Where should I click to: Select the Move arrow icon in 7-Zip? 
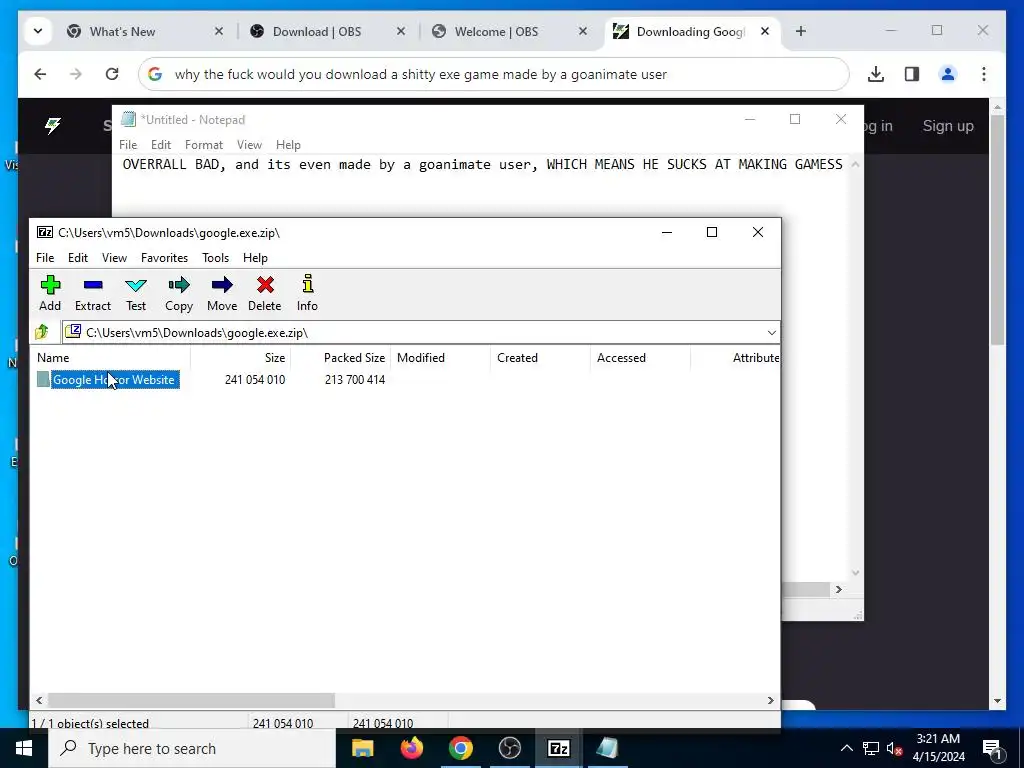(222, 293)
